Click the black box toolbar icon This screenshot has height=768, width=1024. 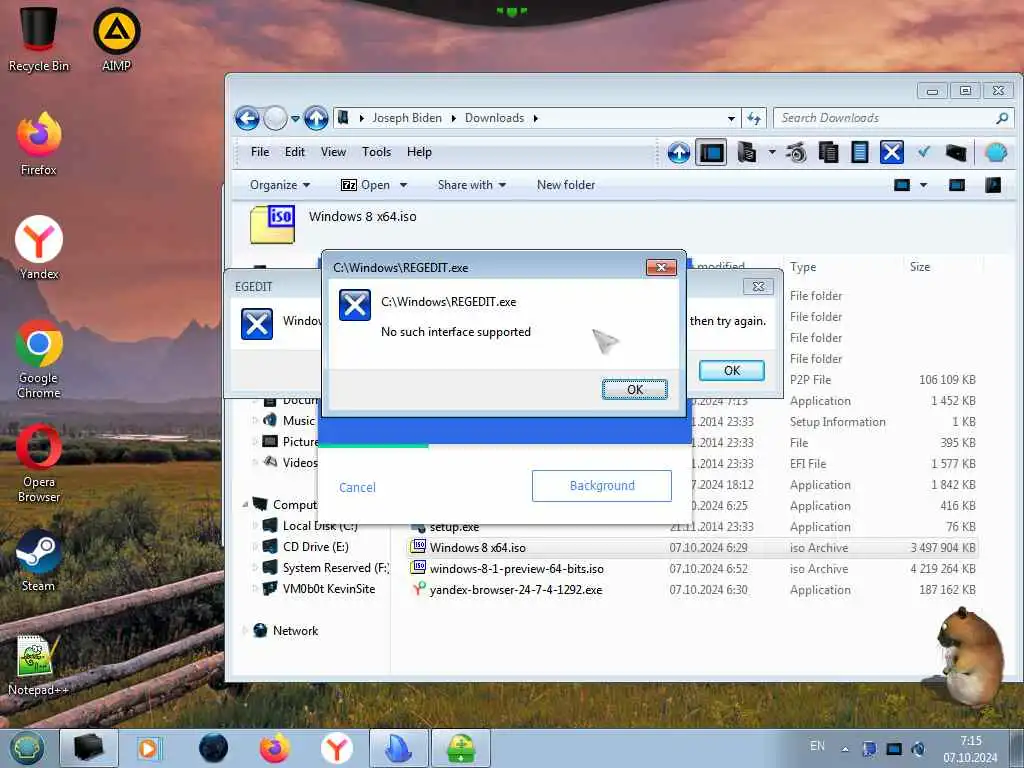[955, 153]
